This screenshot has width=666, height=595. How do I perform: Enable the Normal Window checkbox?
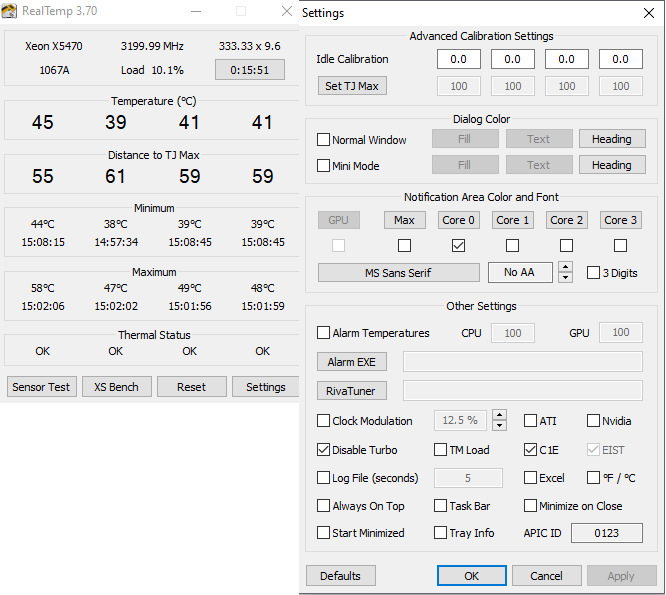[324, 140]
